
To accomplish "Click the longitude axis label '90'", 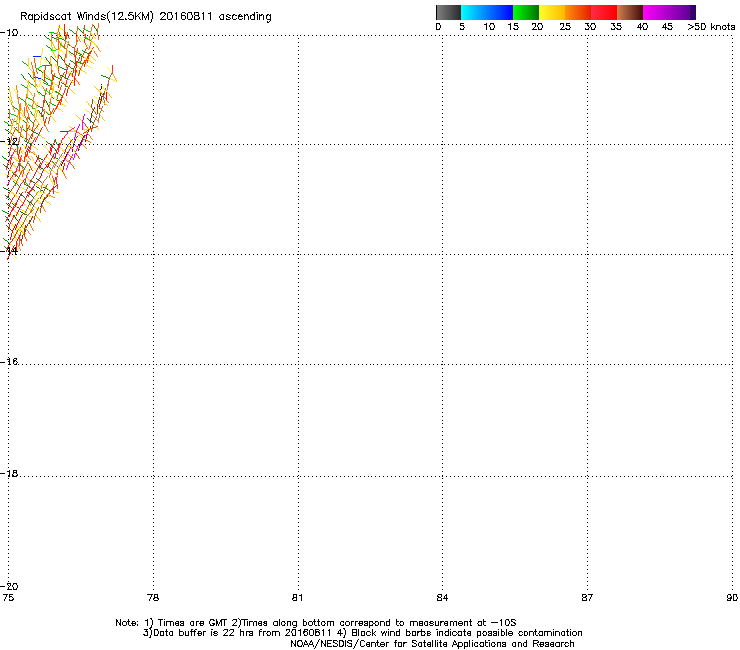I will click(x=732, y=598).
